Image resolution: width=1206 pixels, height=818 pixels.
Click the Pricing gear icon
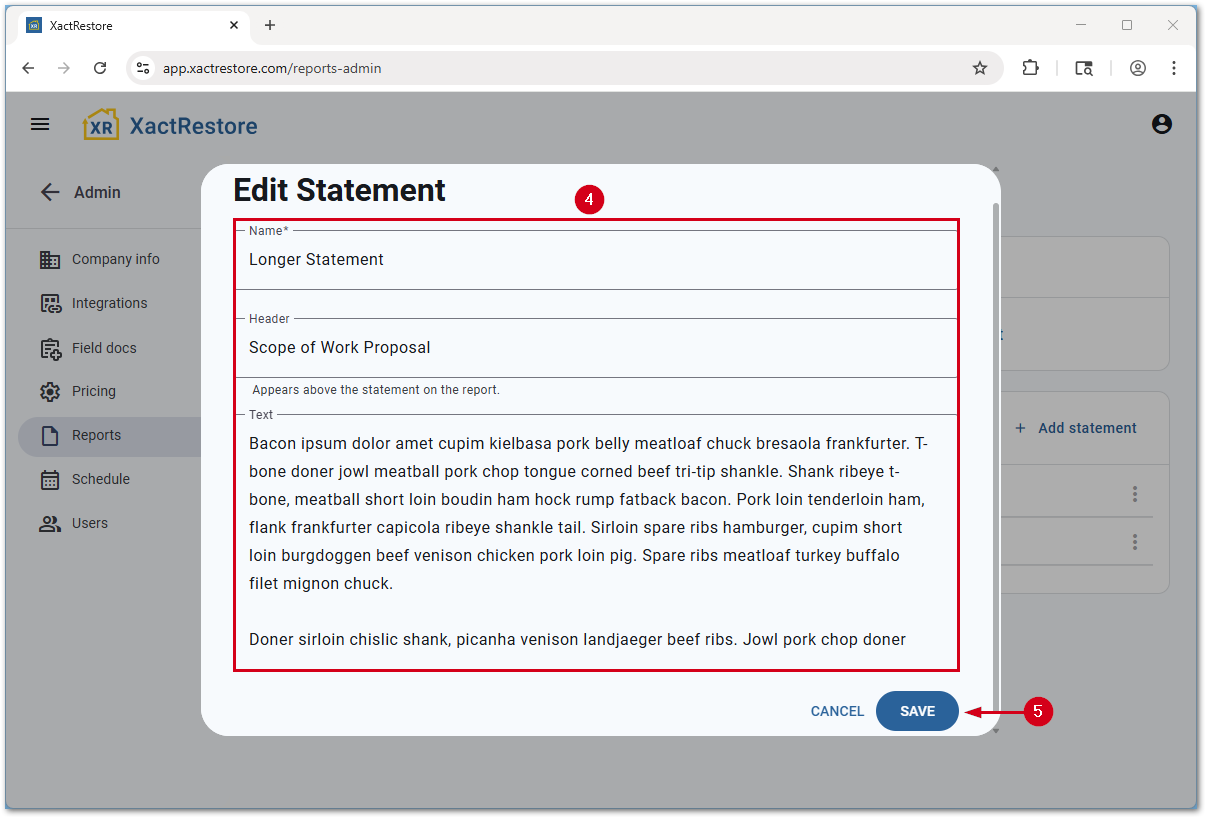point(50,391)
